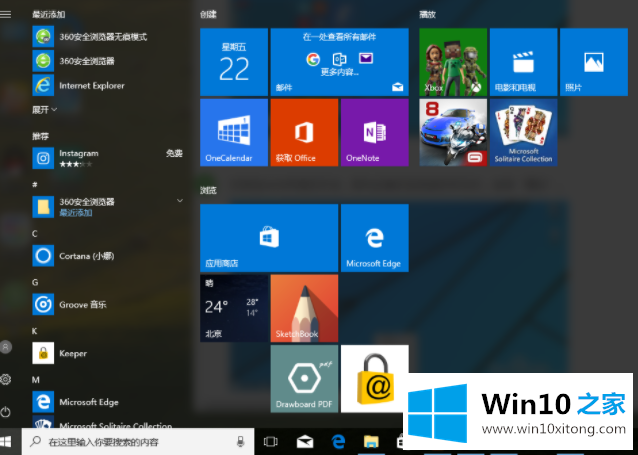Open the 360安全浏览器 folder entry
Screen dimensions: 638x455
[x=108, y=207]
